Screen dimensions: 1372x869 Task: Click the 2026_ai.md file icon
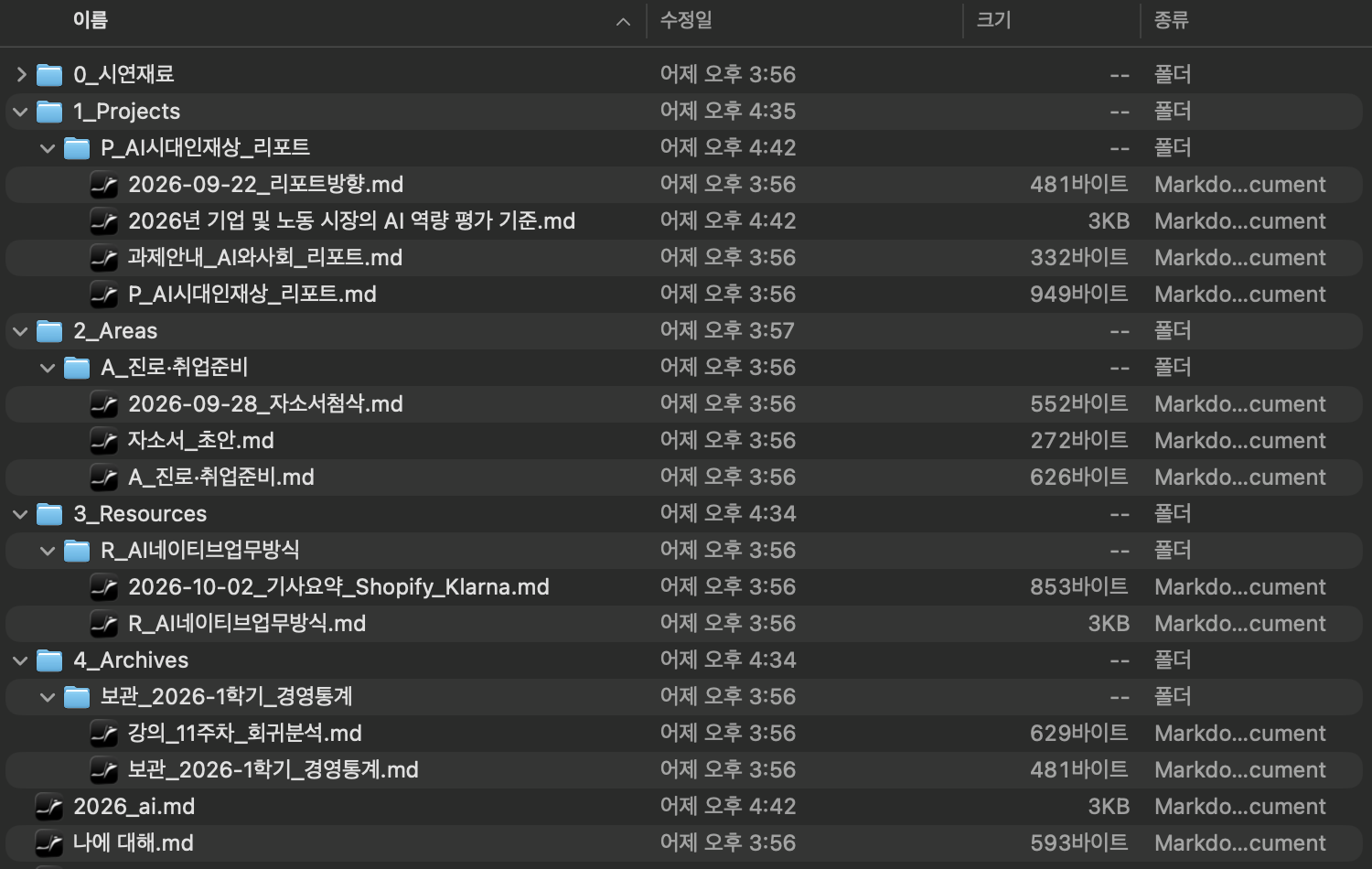click(x=49, y=807)
